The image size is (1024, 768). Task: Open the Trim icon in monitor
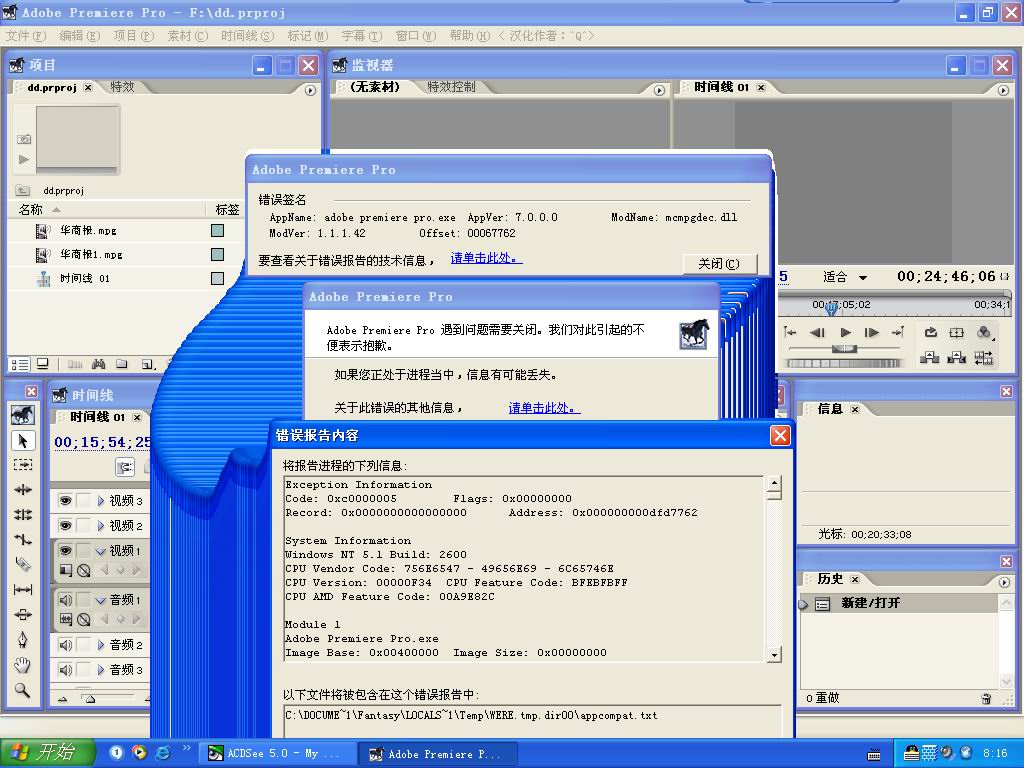pos(984,357)
